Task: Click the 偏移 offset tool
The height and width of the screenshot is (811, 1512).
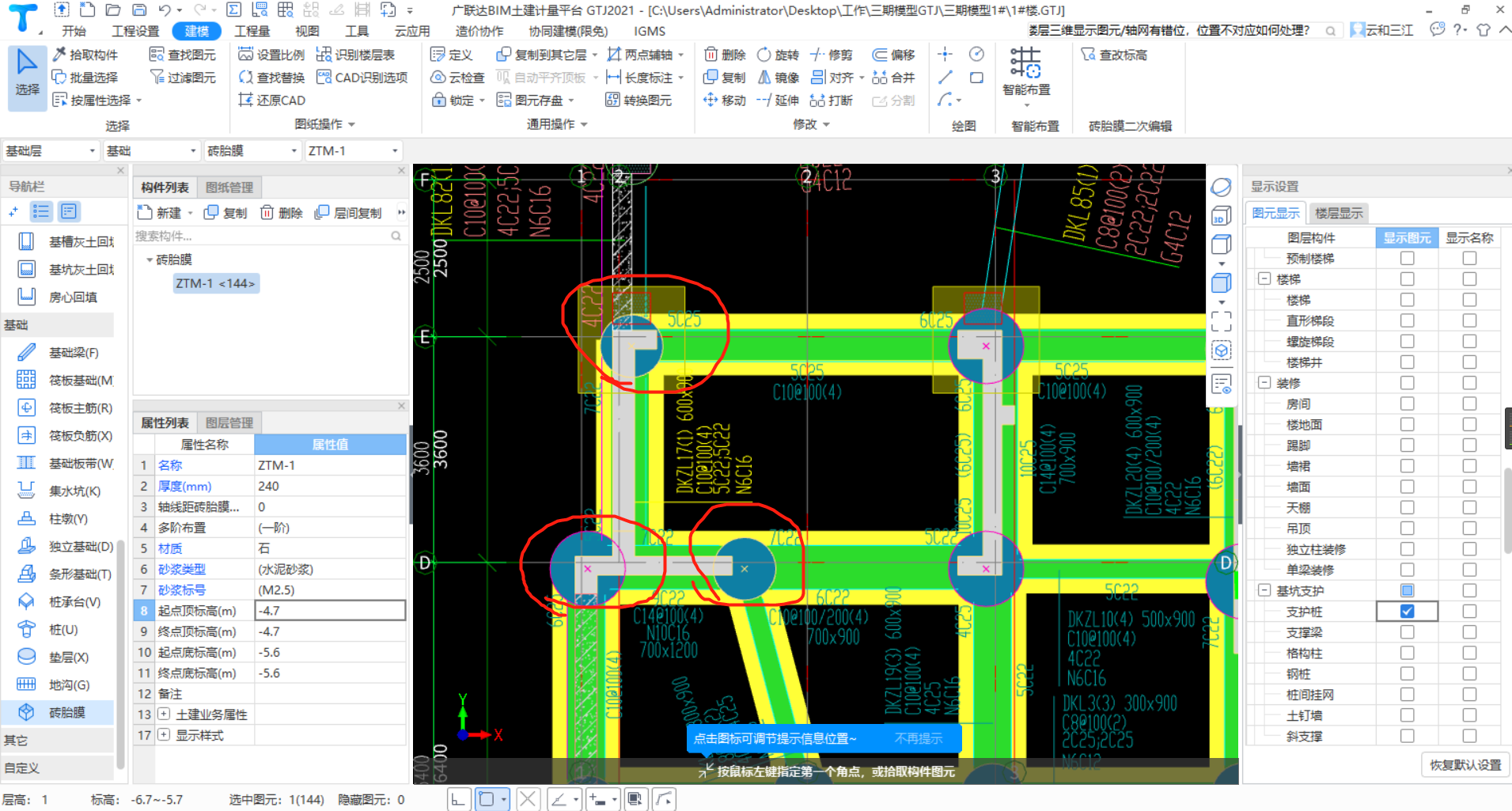Action: point(893,55)
